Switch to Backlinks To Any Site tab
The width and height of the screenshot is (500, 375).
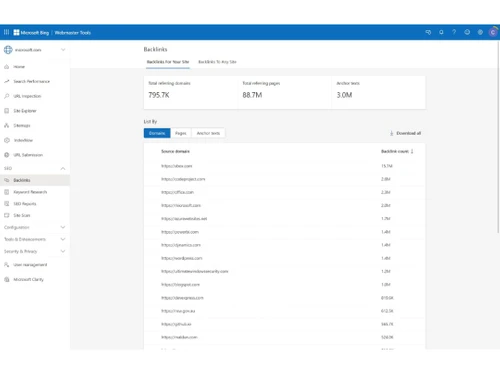point(217,62)
